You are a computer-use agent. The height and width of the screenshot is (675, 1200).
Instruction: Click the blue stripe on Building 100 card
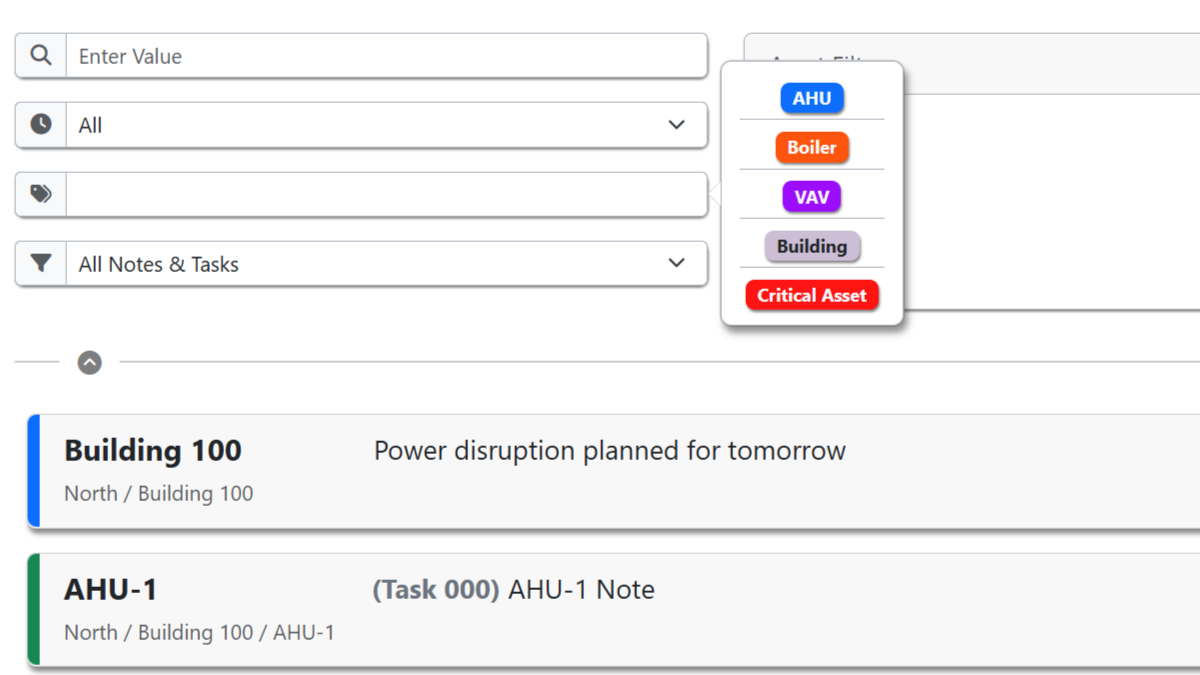click(34, 470)
